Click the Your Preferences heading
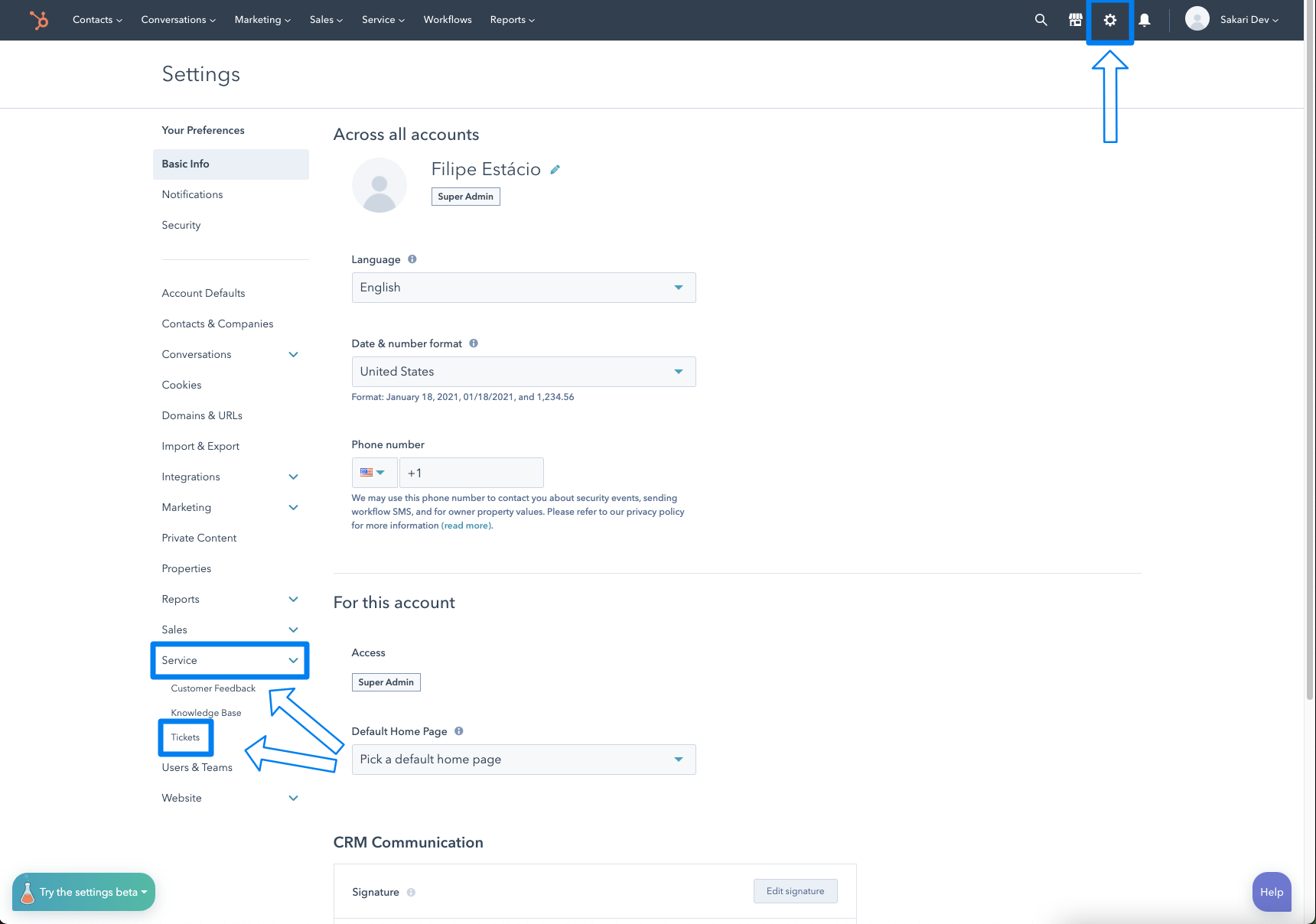The image size is (1316, 924). coord(203,130)
